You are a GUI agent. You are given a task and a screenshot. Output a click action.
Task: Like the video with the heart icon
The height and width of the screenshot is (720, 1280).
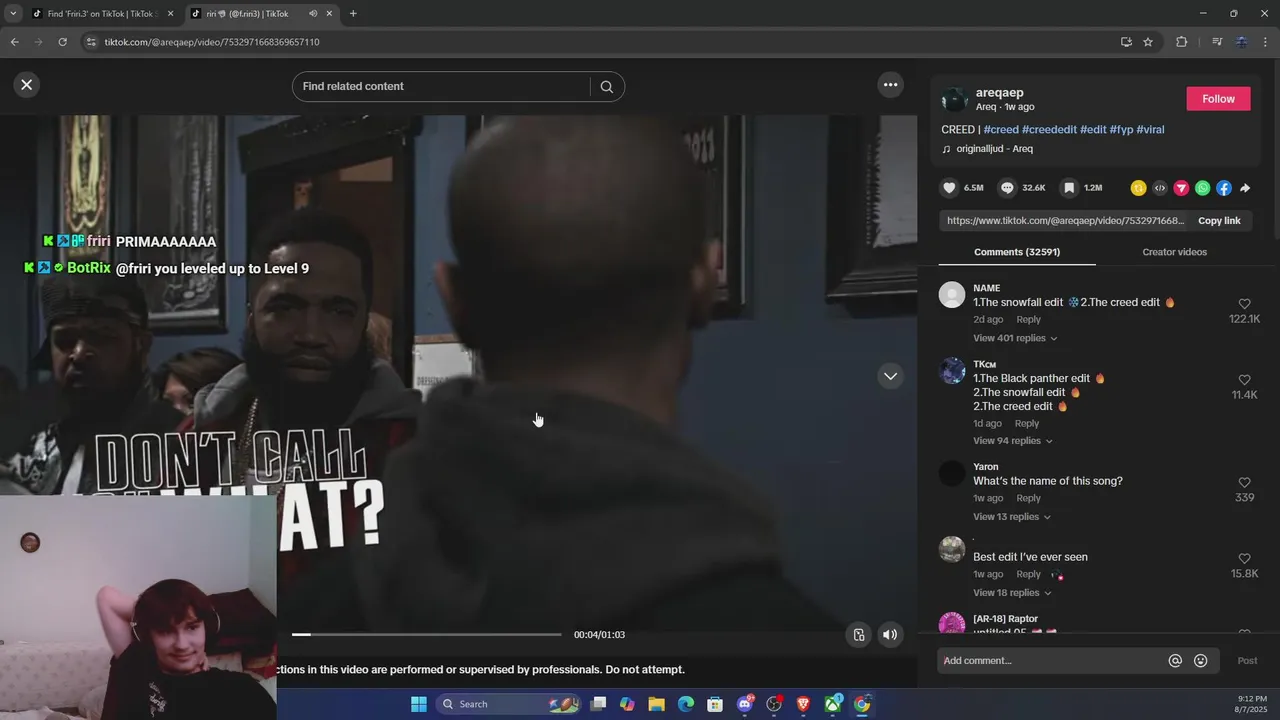point(950,188)
